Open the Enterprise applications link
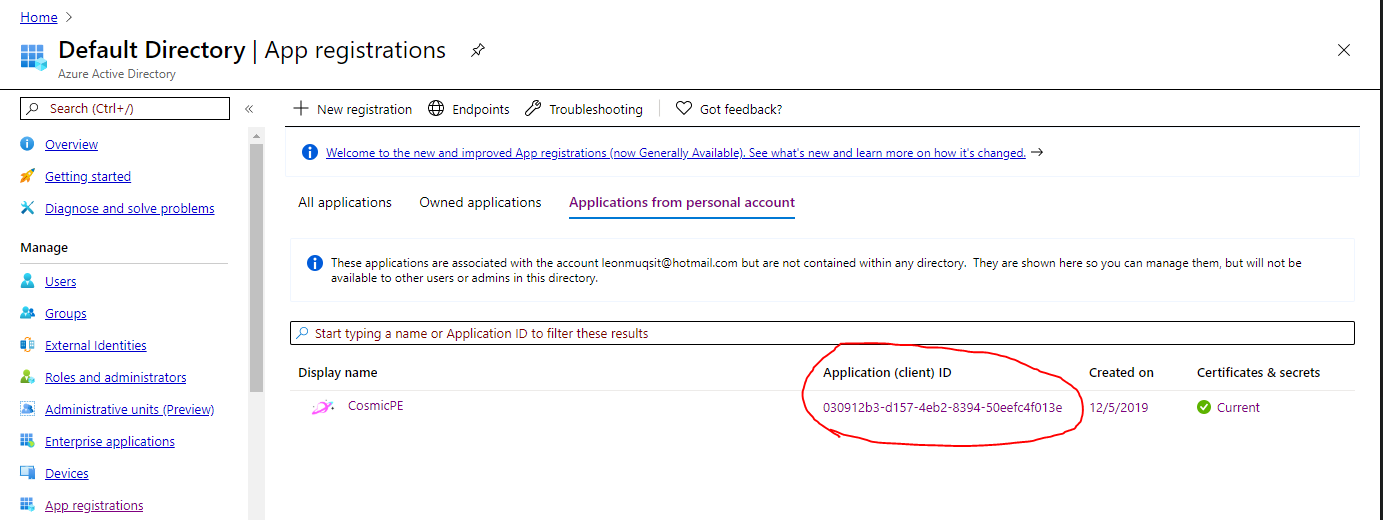This screenshot has width=1383, height=520. [x=110, y=441]
